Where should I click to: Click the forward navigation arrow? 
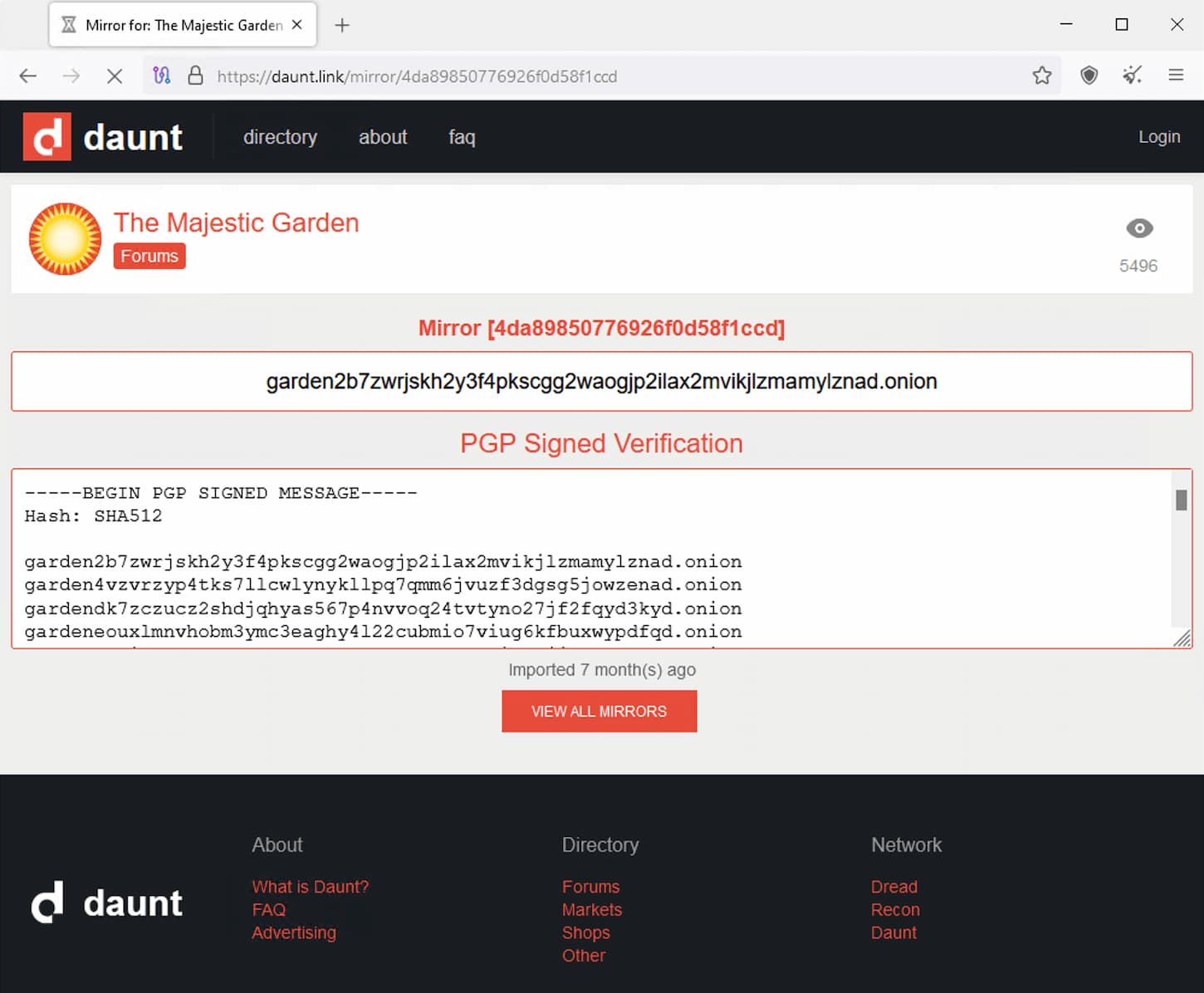coord(71,76)
